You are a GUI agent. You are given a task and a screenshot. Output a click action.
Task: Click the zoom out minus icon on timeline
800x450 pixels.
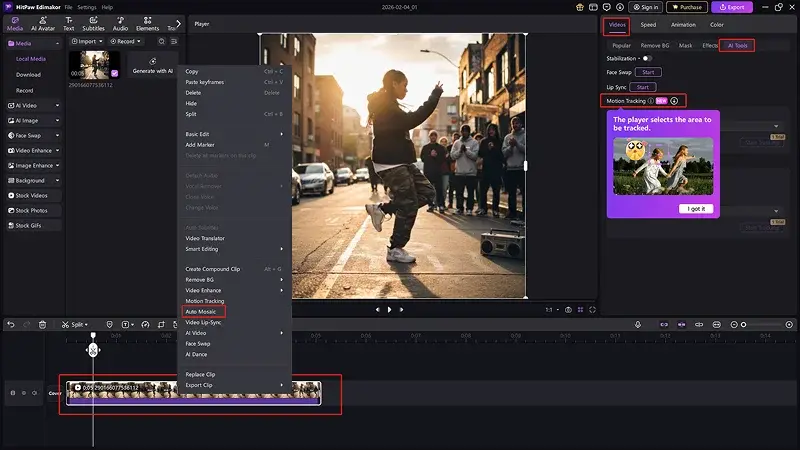(x=734, y=324)
